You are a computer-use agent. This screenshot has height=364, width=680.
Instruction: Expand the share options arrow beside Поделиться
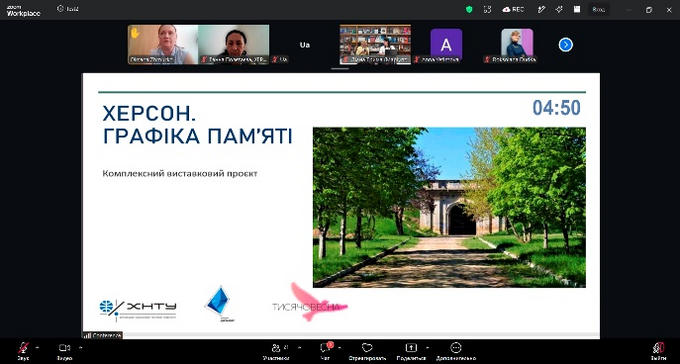(x=428, y=348)
